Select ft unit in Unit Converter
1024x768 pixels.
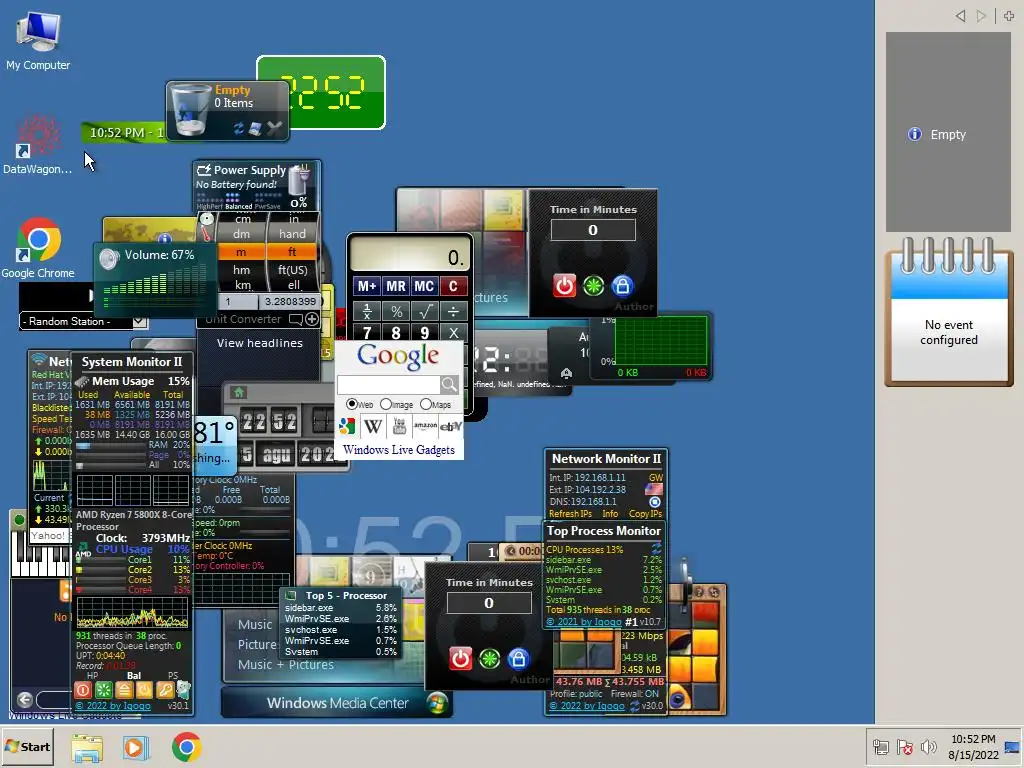292,252
